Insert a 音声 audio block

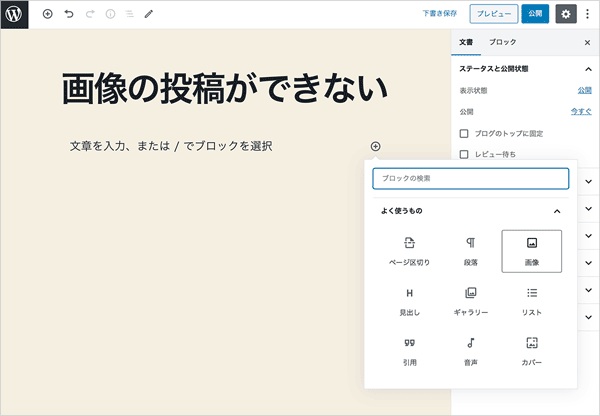click(x=471, y=352)
